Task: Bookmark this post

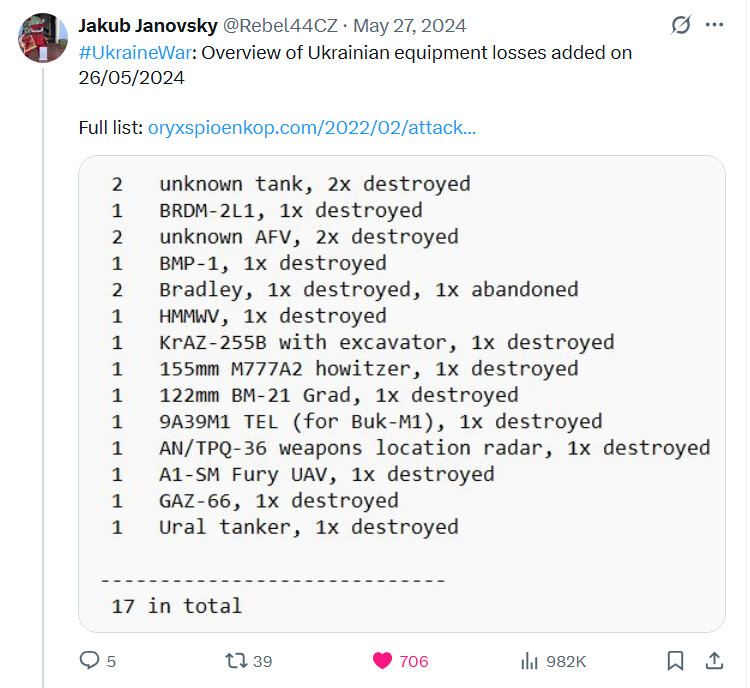Action: 675,661
